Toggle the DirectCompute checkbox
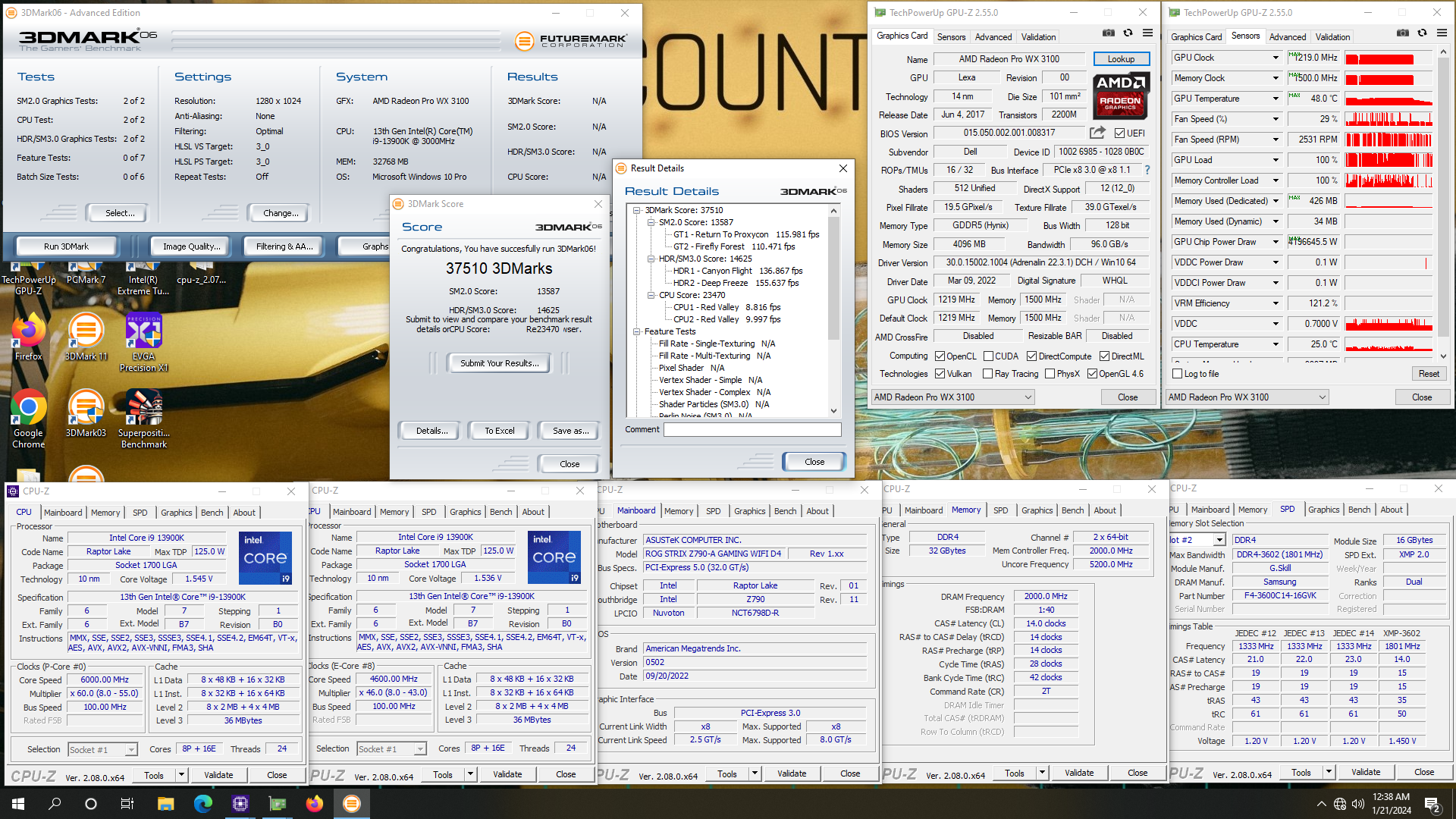Viewport: 1456px width, 819px height. point(1031,356)
